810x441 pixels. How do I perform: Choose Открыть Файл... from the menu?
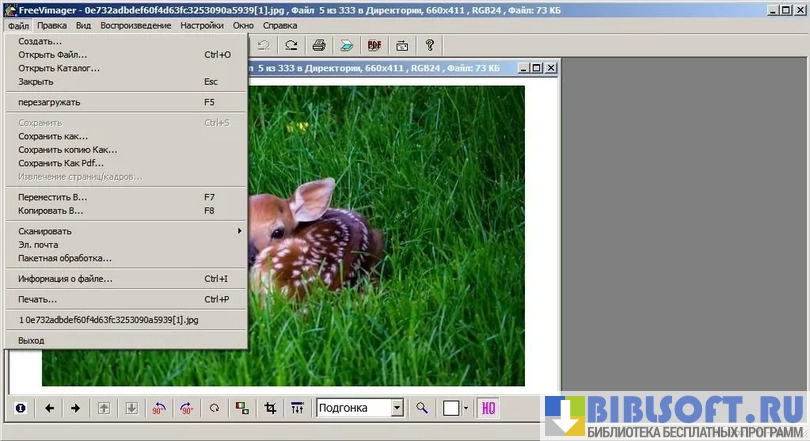(x=52, y=55)
